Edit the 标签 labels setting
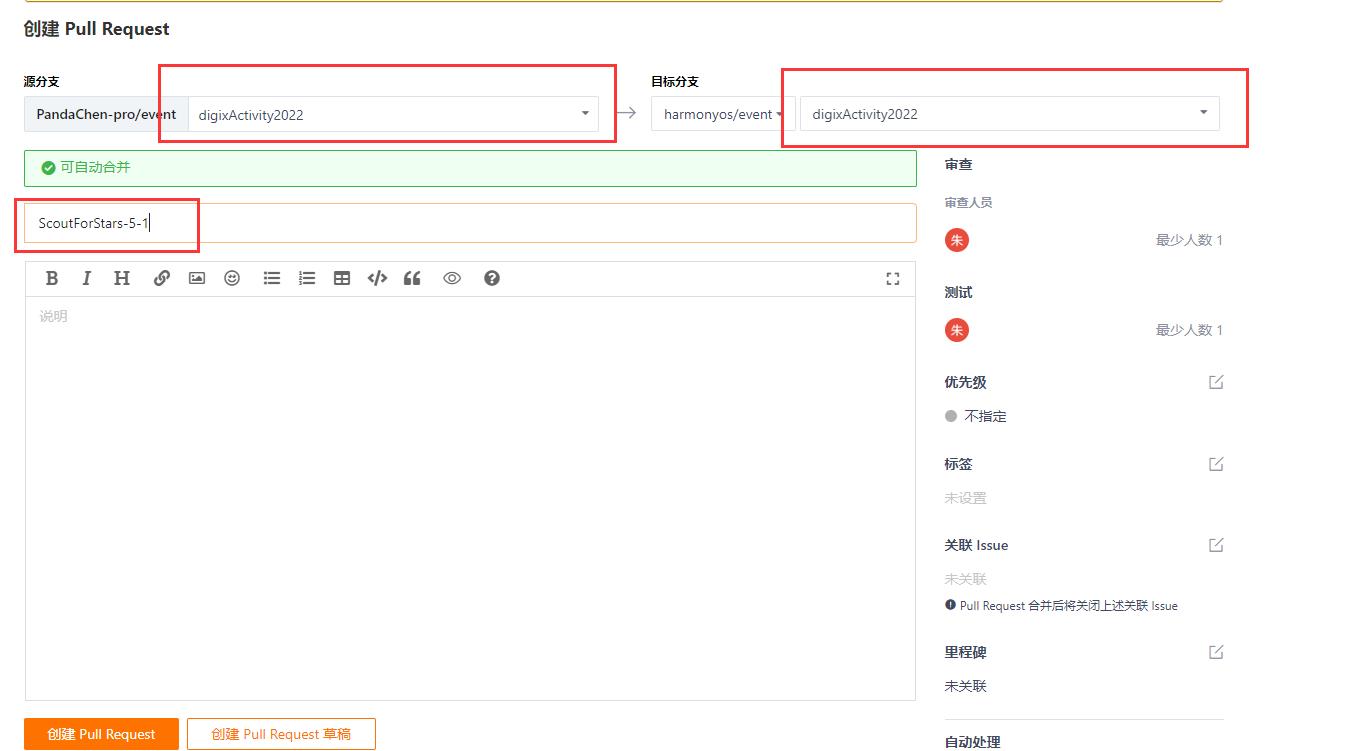Image resolution: width=1356 pixels, height=751 pixels. (1216, 464)
